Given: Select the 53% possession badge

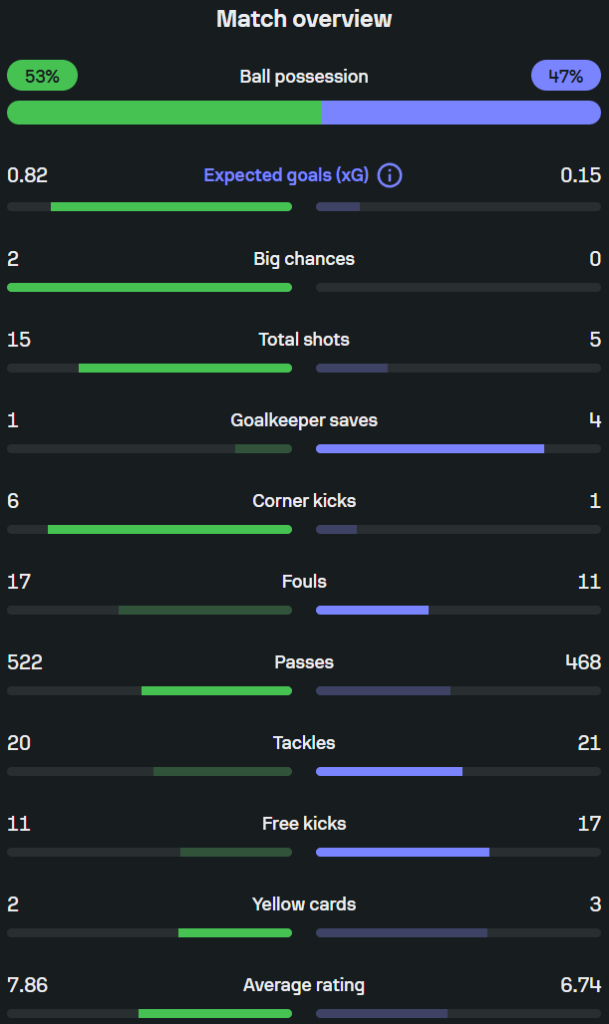Looking at the screenshot, I should 42,76.
